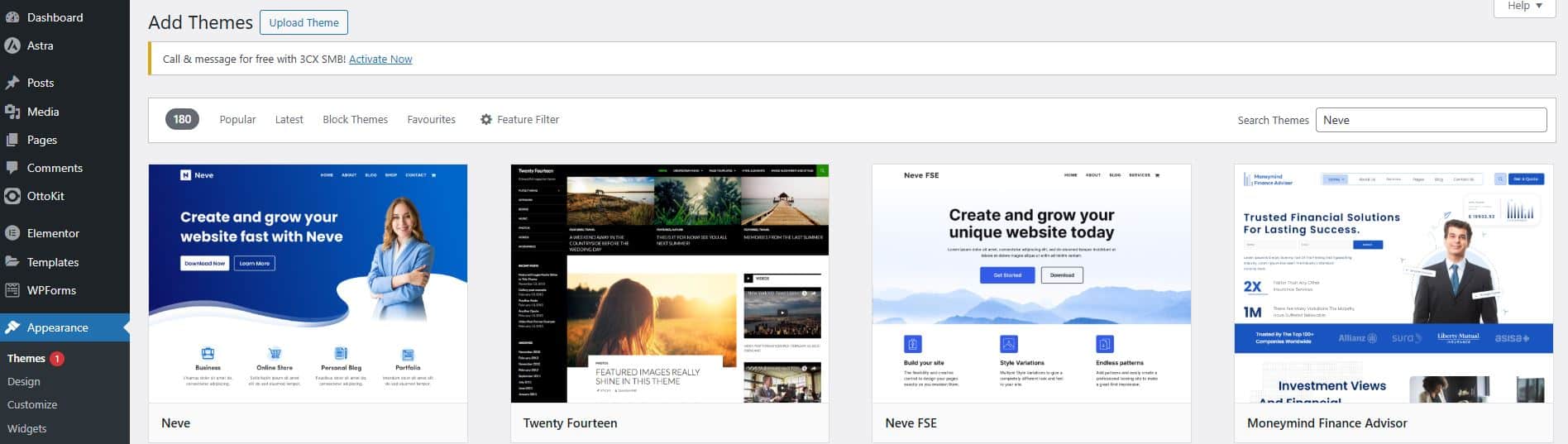Switch to the Favourites tab
This screenshot has height=444, width=1568.
431,120
